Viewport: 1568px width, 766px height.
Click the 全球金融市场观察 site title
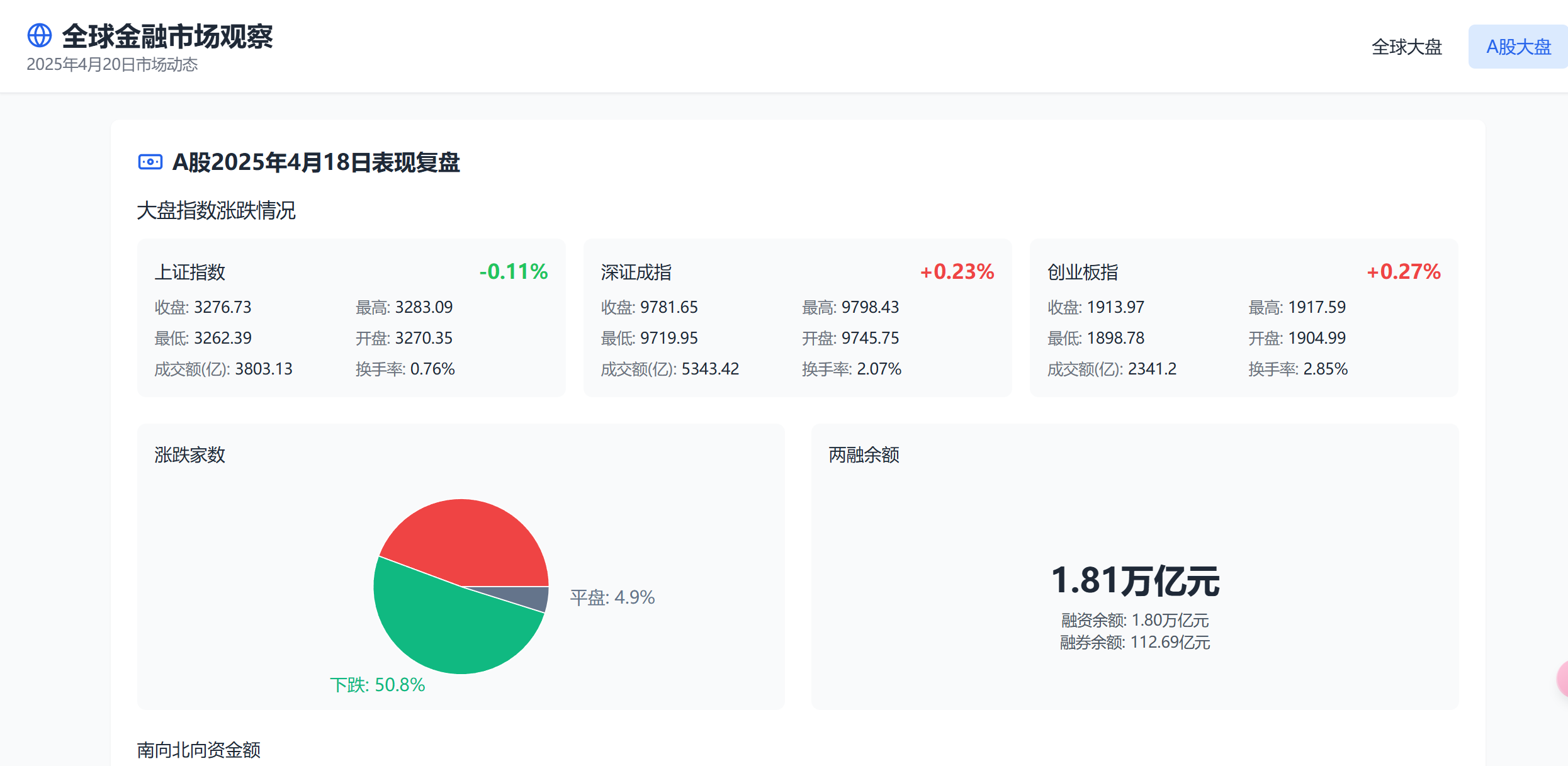pyautogui.click(x=167, y=36)
